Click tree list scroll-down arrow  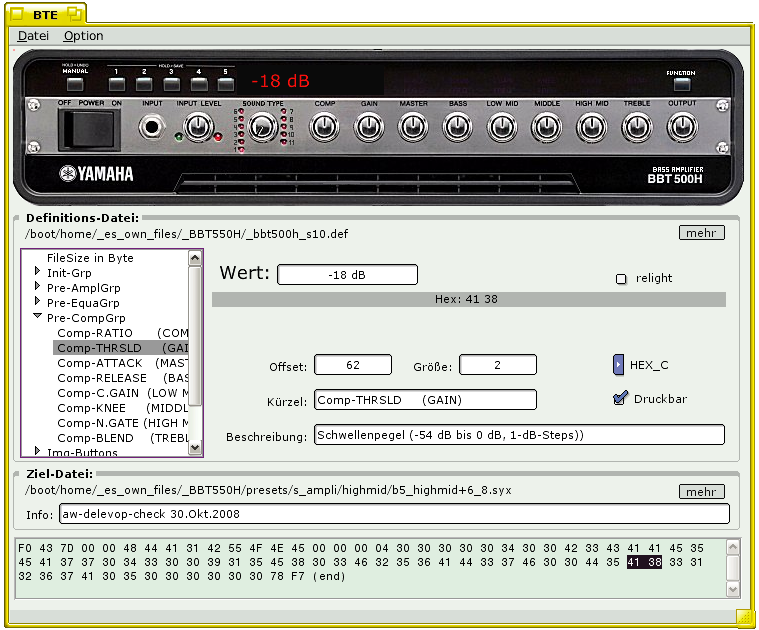(195, 448)
